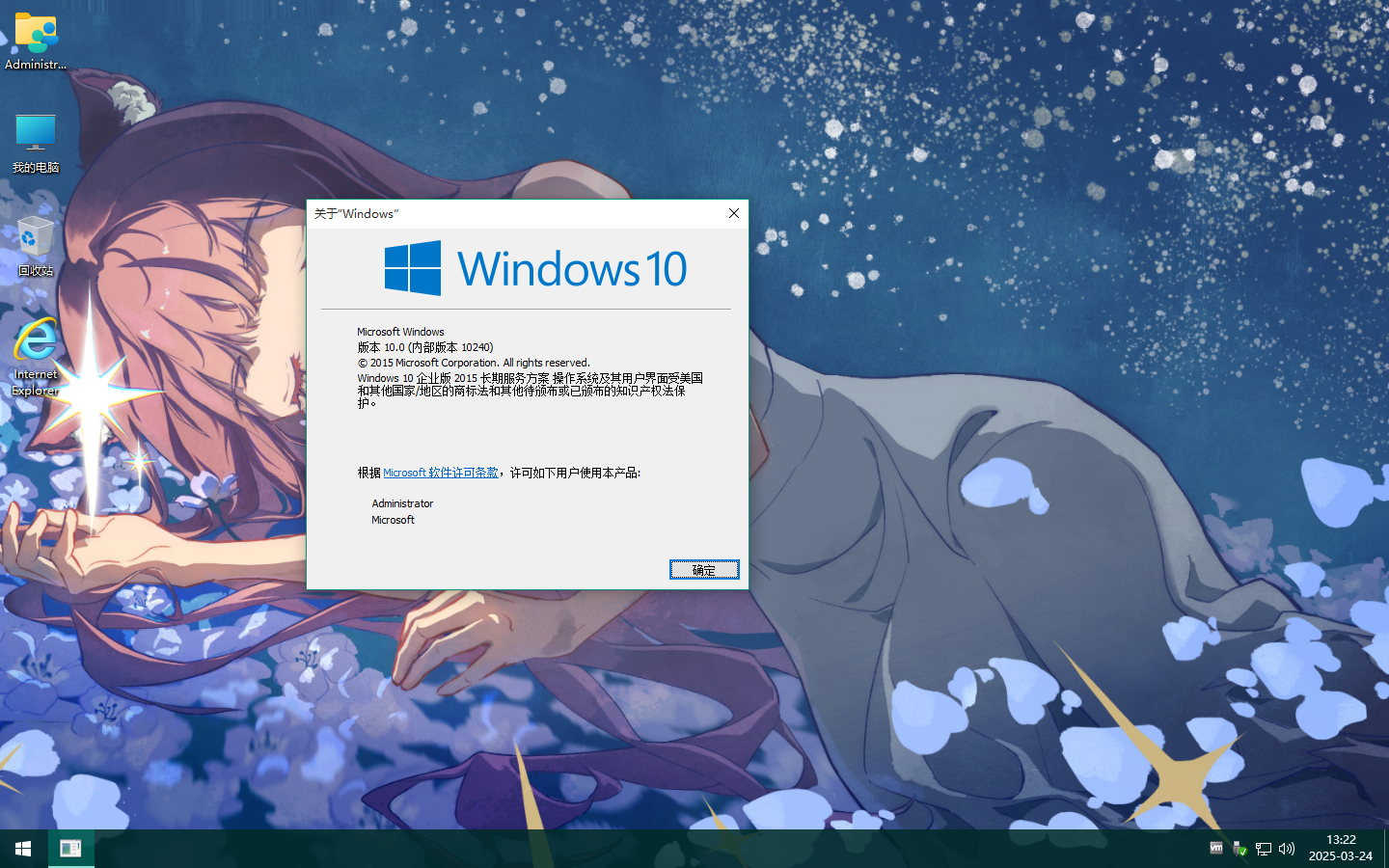Click the winver taskbar app icon
The width and height of the screenshot is (1389, 868).
[70, 849]
